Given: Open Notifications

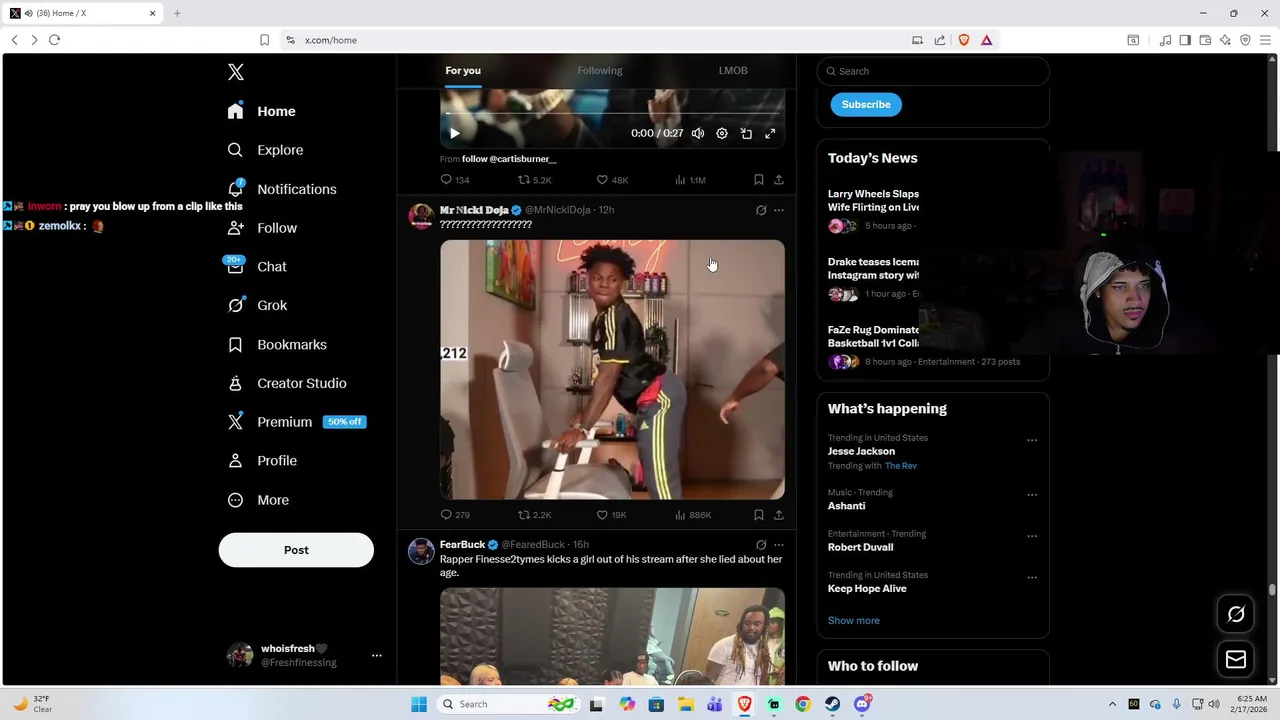Looking at the screenshot, I should click(x=281, y=189).
